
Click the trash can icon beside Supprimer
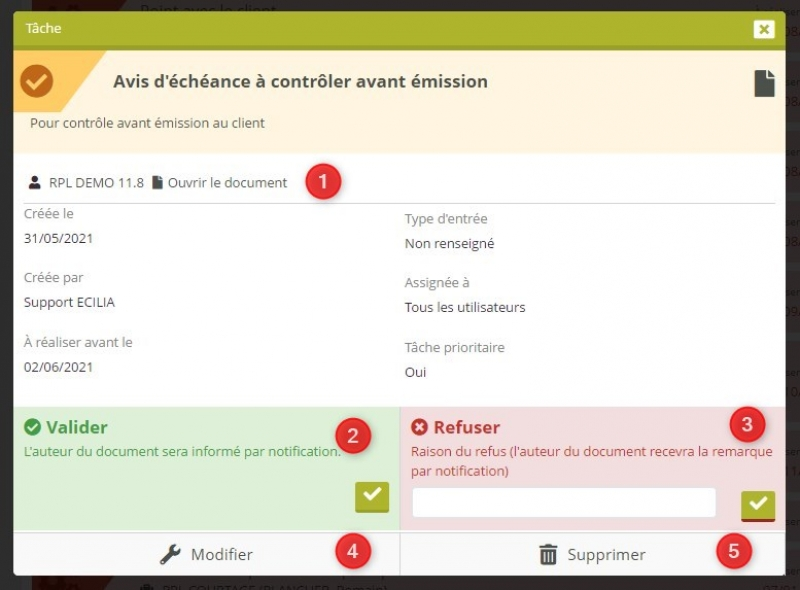tap(548, 555)
